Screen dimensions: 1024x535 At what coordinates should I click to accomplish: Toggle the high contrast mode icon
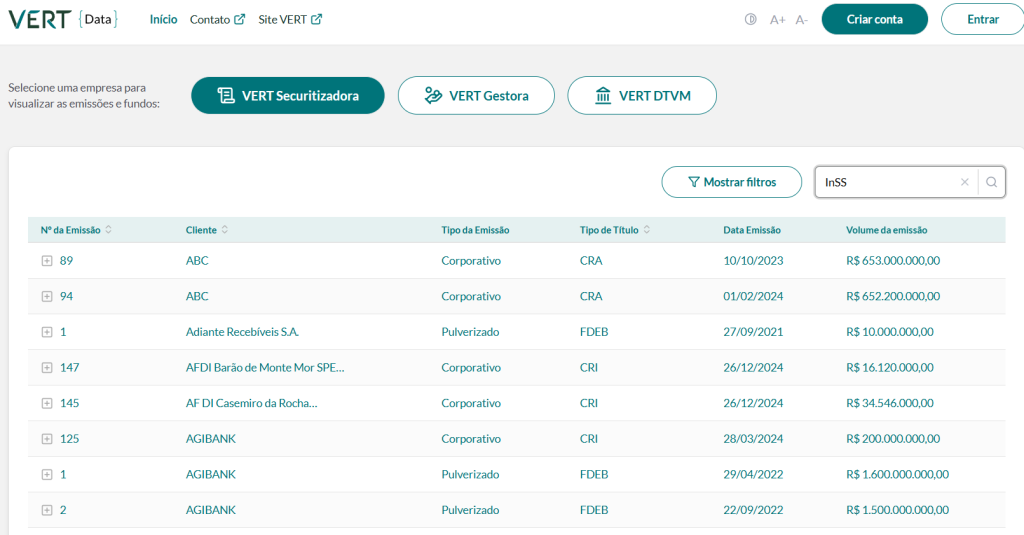[751, 19]
